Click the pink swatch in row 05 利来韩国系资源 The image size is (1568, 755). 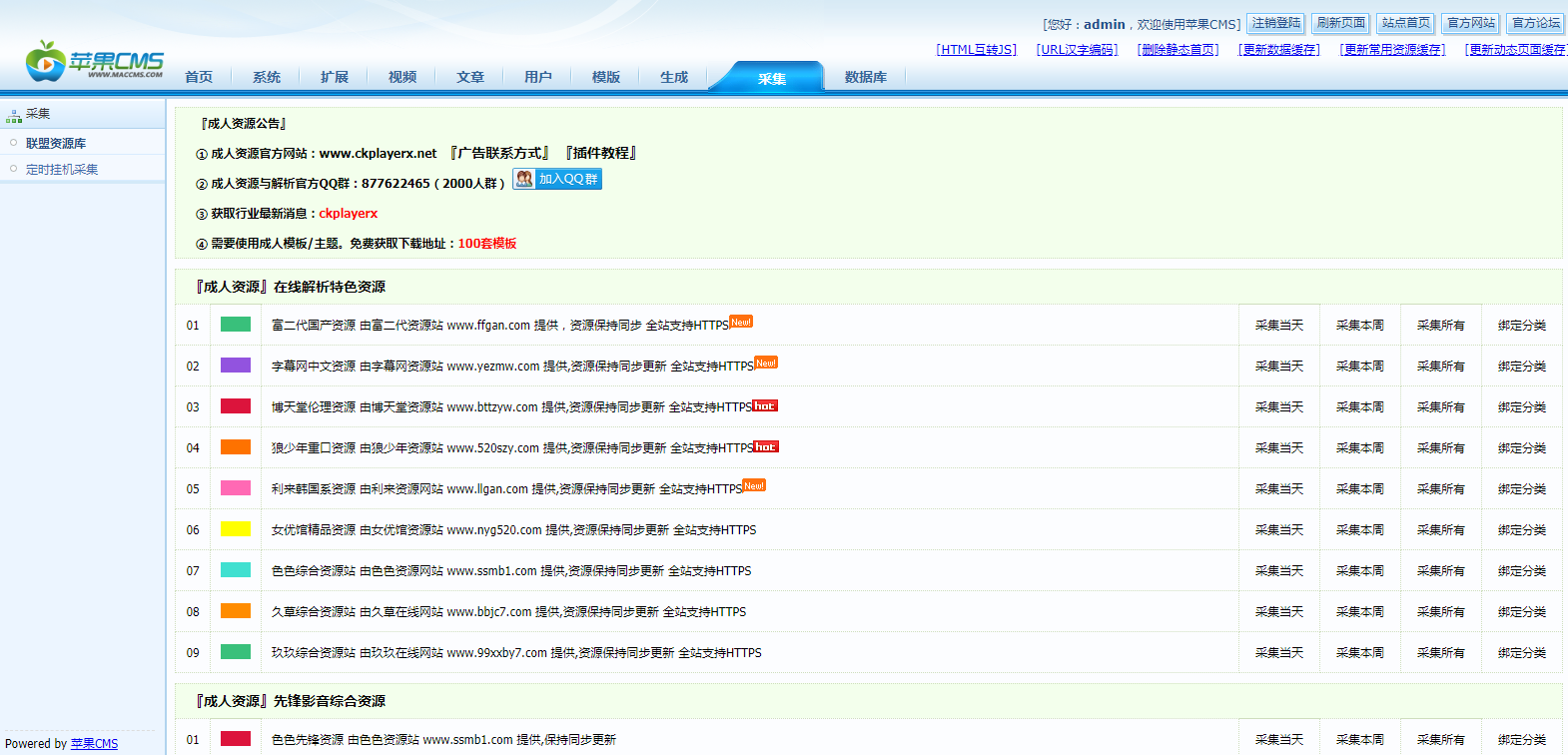[236, 487]
